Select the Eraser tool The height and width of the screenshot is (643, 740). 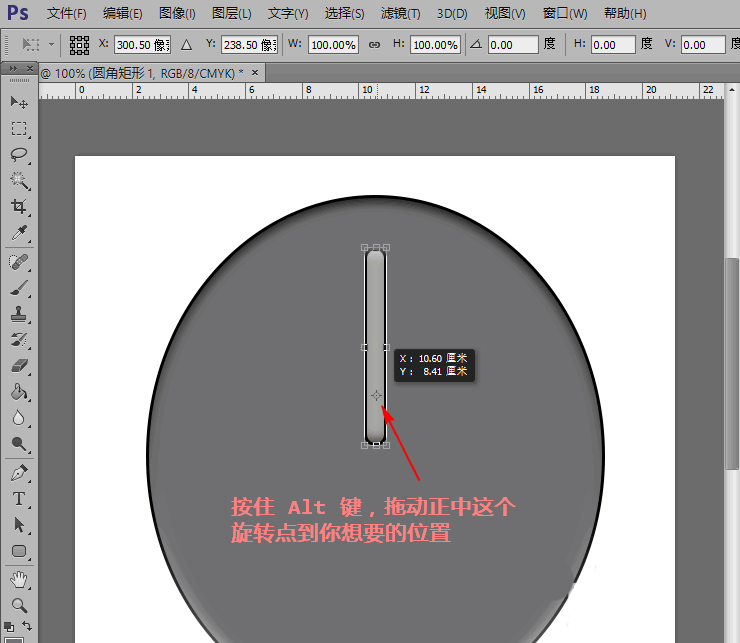click(x=19, y=366)
